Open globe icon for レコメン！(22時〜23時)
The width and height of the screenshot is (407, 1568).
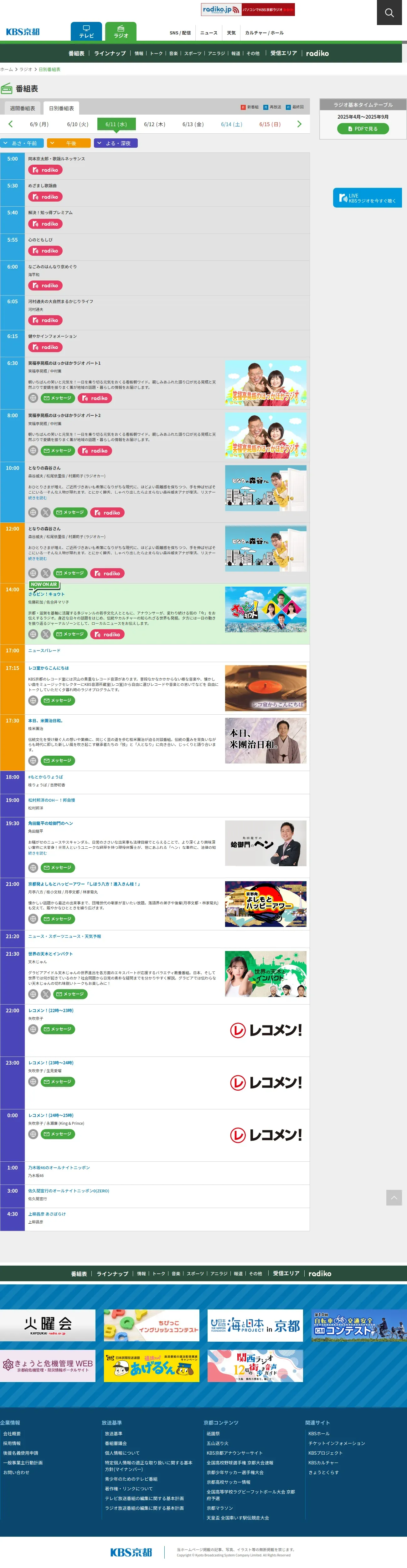point(33,1029)
